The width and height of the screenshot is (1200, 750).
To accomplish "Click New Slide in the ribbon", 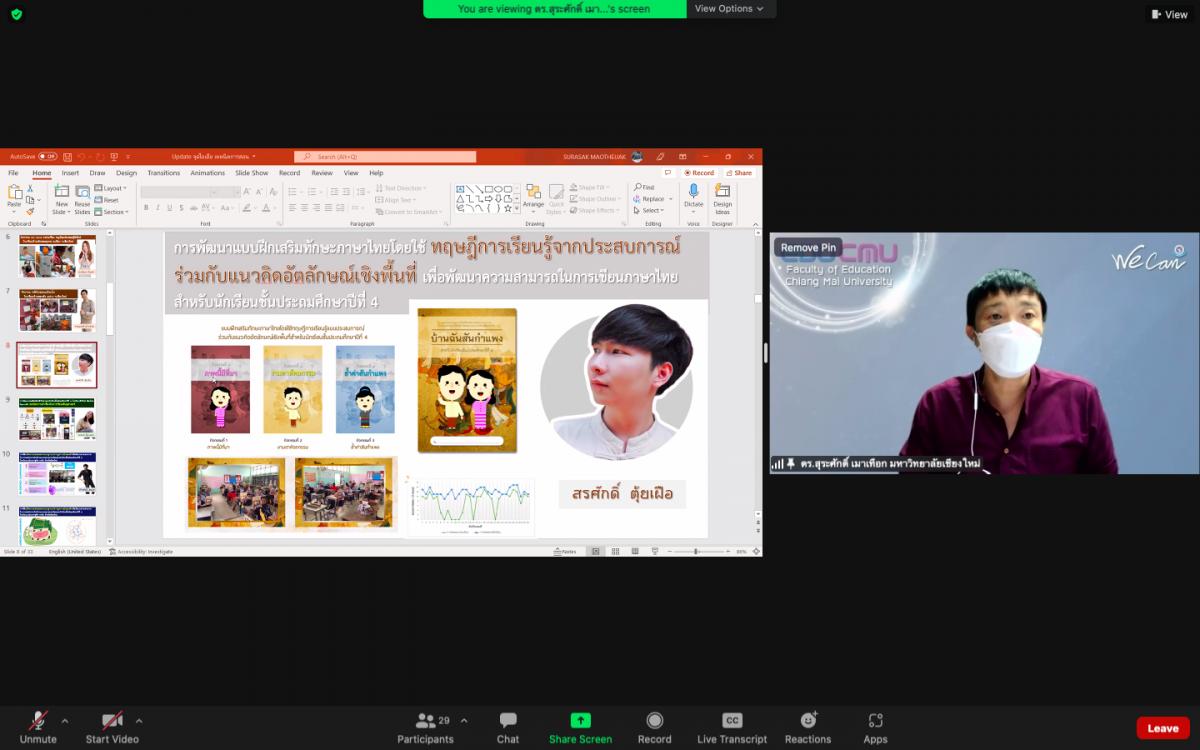I will tap(62, 199).
